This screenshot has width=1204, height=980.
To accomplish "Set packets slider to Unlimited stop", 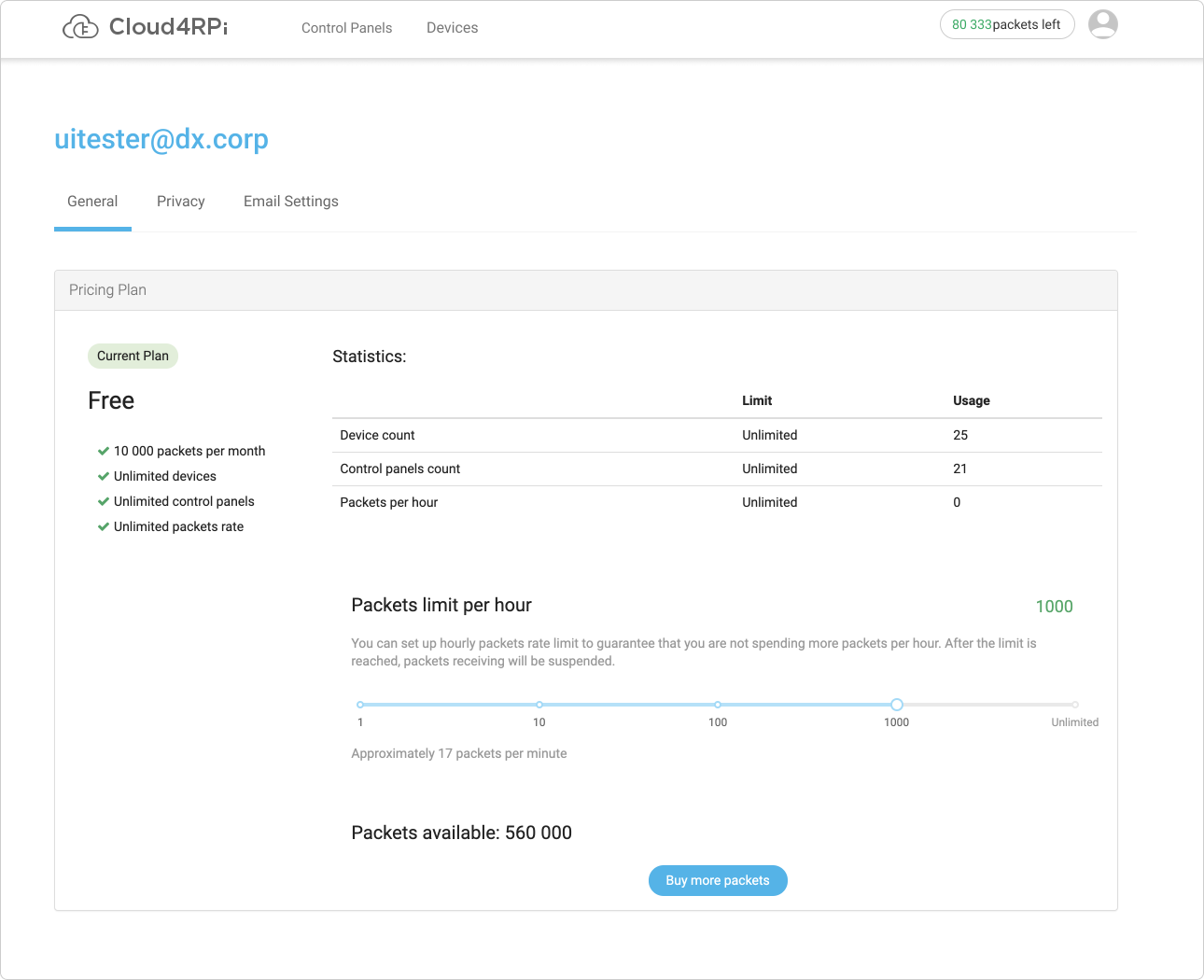I will (1075, 705).
